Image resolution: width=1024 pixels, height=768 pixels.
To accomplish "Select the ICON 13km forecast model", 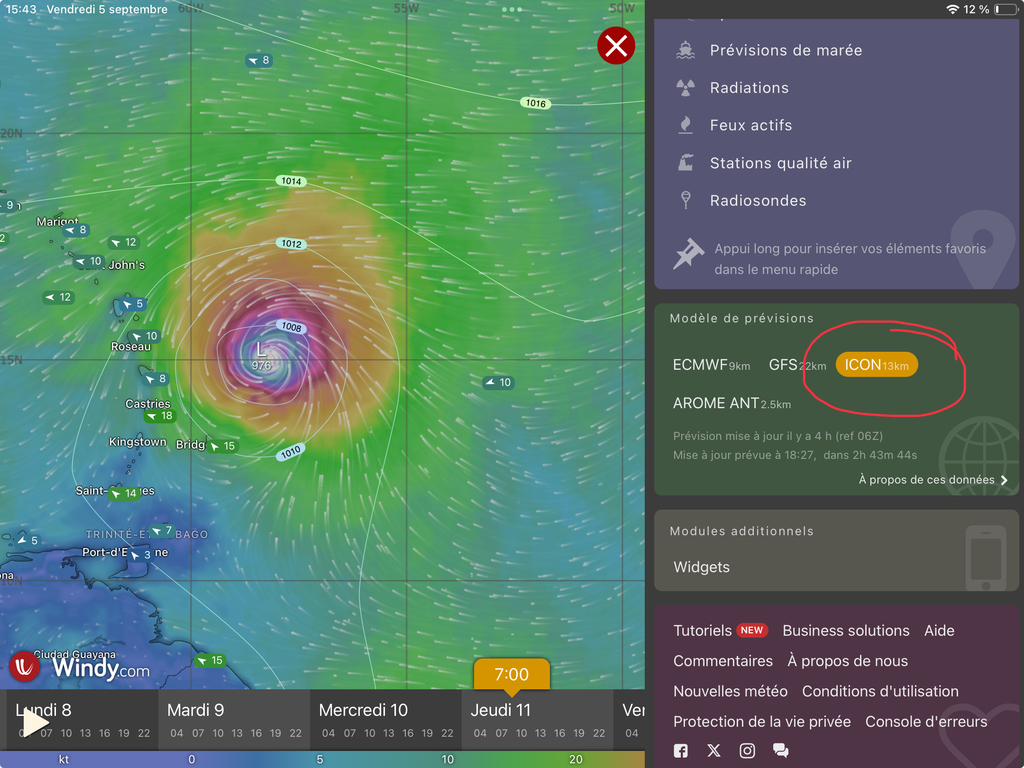I will tap(876, 365).
